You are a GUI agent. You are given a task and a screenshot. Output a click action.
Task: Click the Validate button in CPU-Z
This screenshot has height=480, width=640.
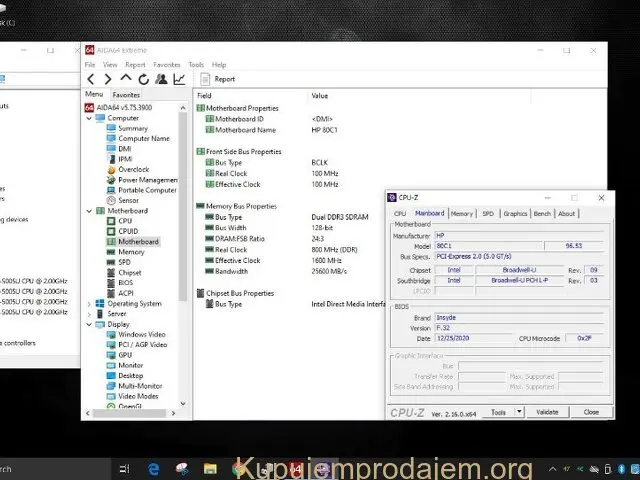point(547,412)
